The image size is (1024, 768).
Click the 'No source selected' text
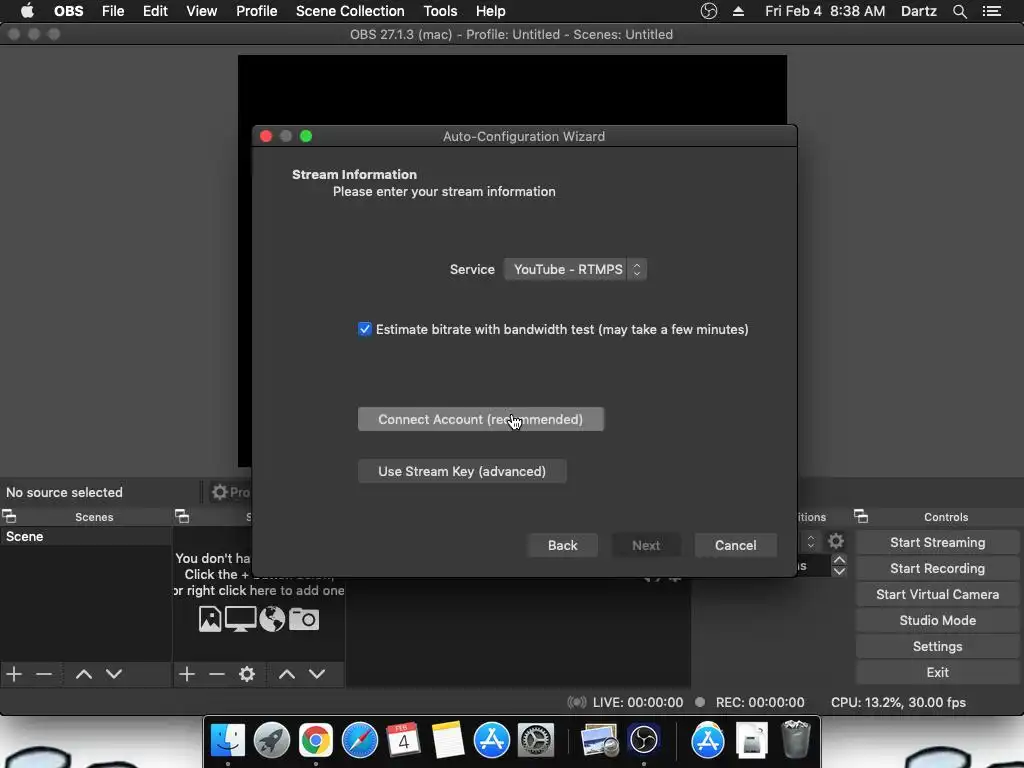pyautogui.click(x=64, y=492)
